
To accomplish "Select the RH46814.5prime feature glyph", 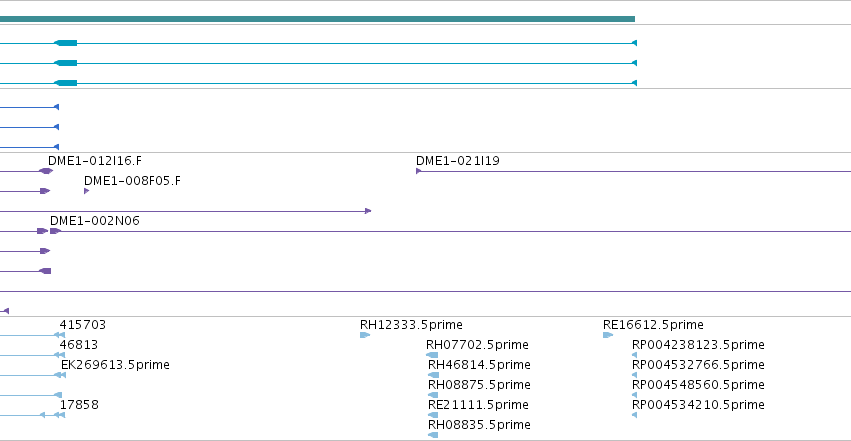I will pos(433,375).
